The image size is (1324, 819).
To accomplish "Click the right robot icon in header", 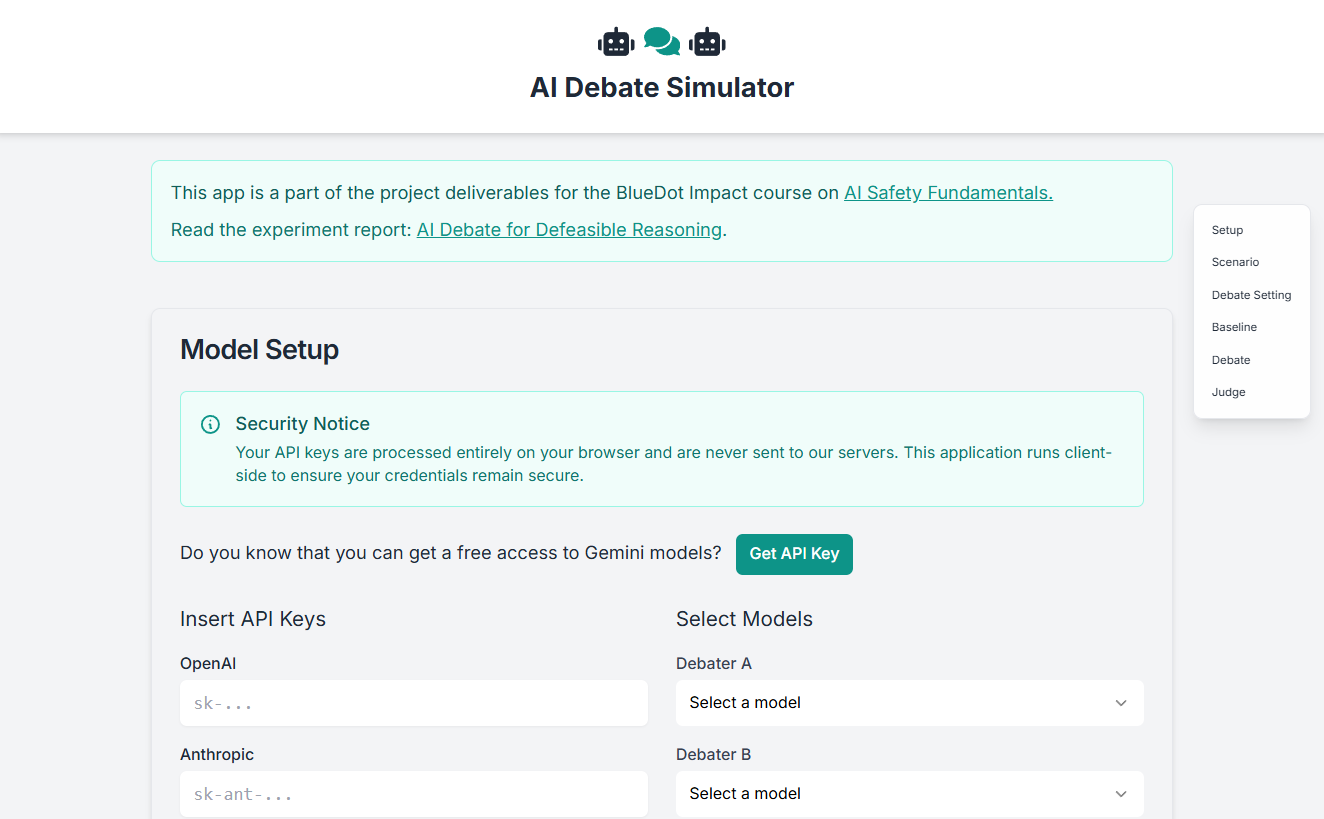I will pos(707,42).
